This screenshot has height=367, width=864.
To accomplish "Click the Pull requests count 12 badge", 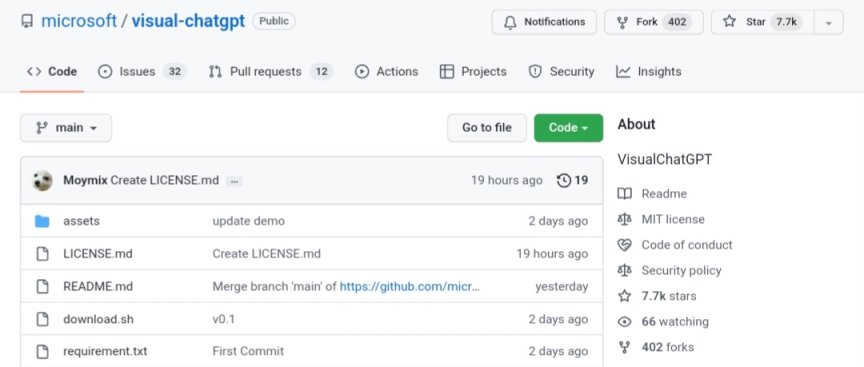I will tap(321, 72).
